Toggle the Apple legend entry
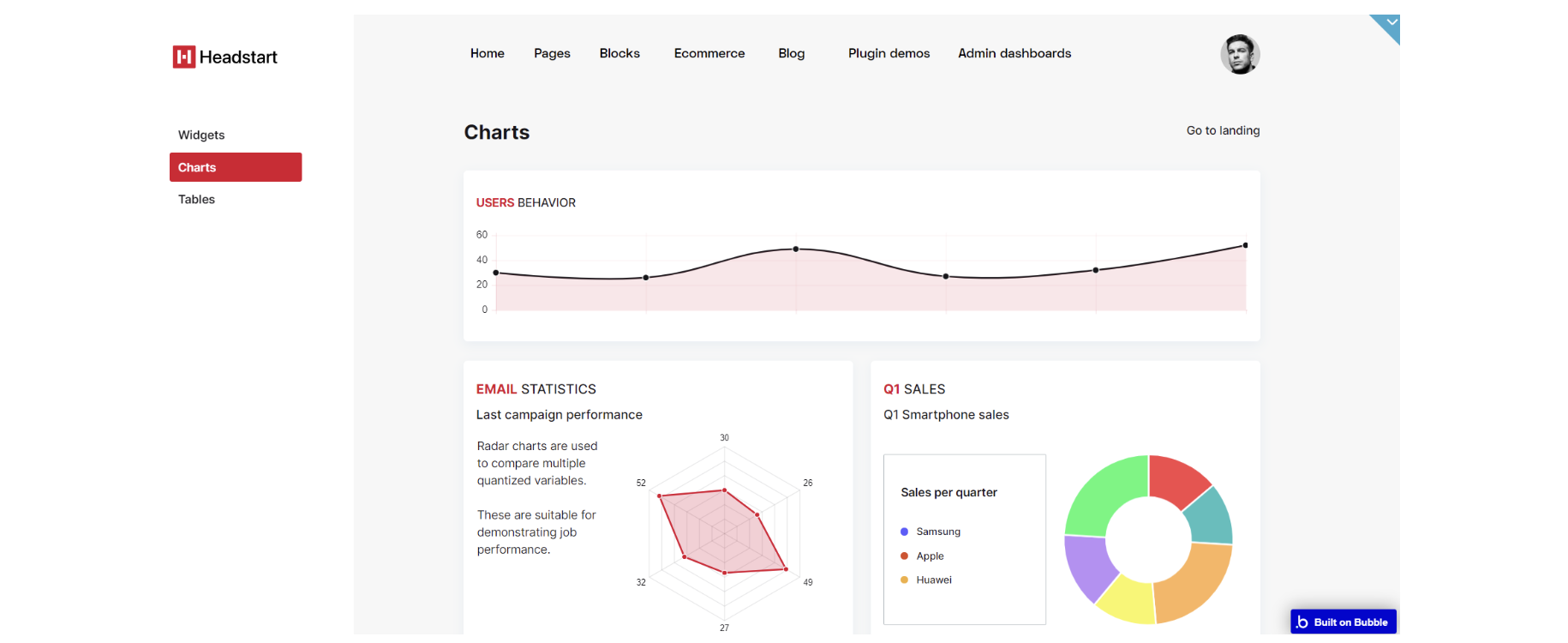This screenshot has width=1568, height=643. pos(922,556)
